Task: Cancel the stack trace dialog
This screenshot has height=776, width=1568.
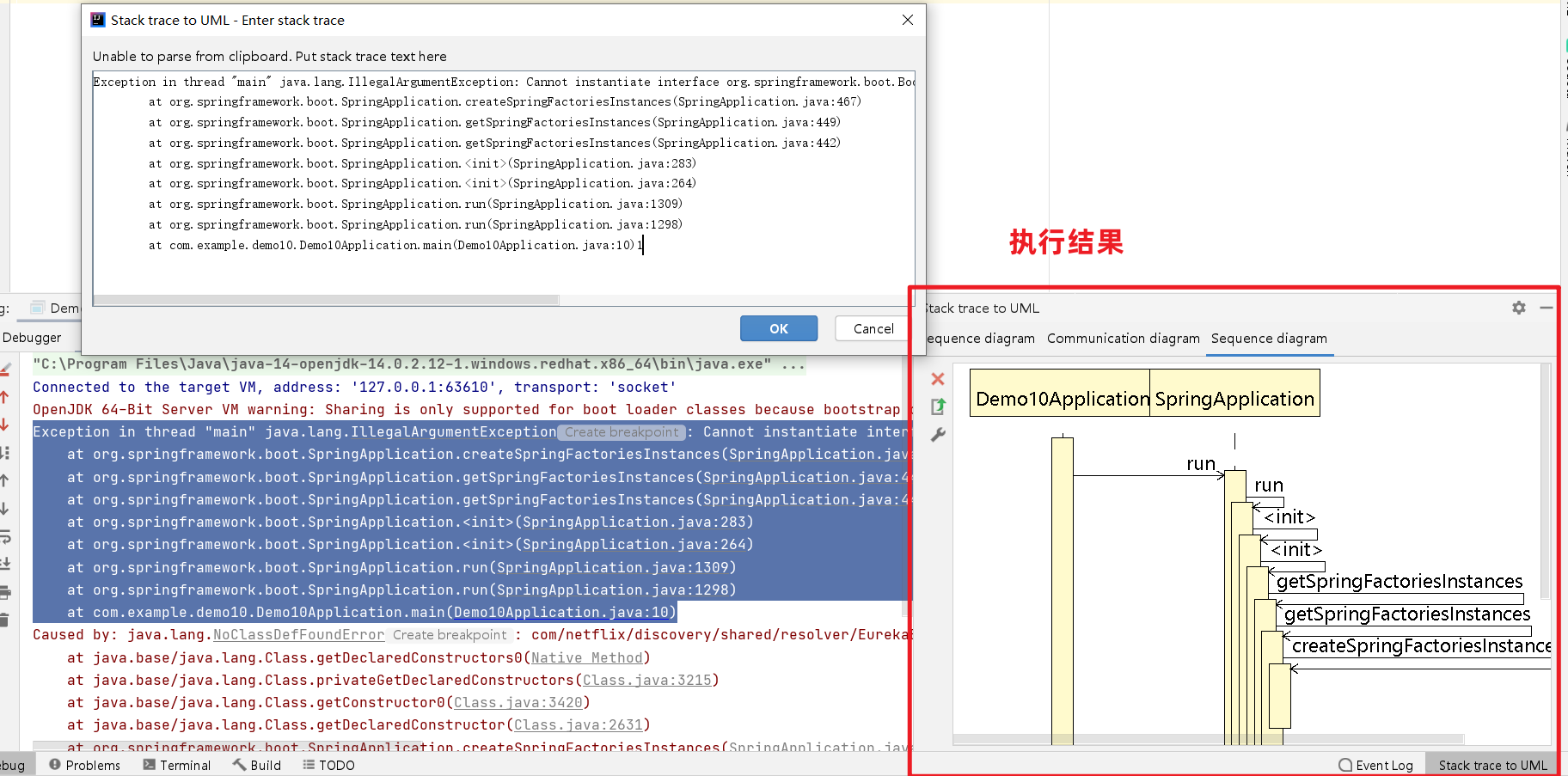Action: (x=872, y=328)
